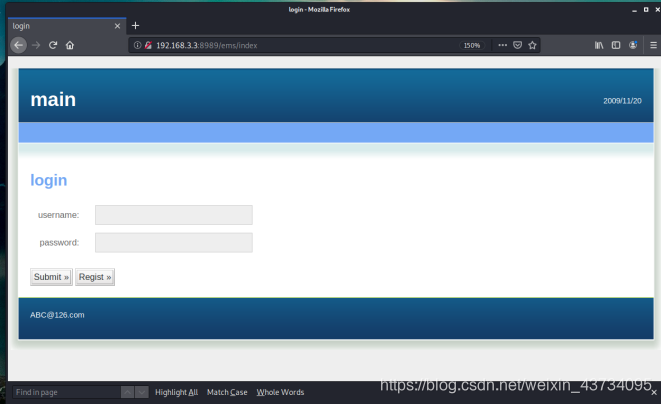
Task: Open the Firefox hamburger menu
Action: [x=653, y=45]
